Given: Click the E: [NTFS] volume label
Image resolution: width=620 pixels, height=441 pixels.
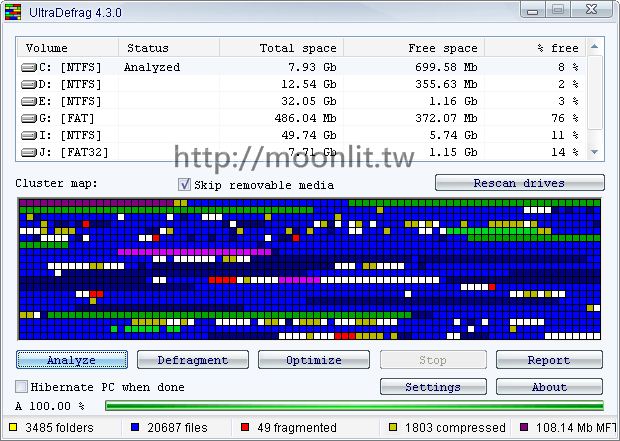Looking at the screenshot, I should point(70,101).
